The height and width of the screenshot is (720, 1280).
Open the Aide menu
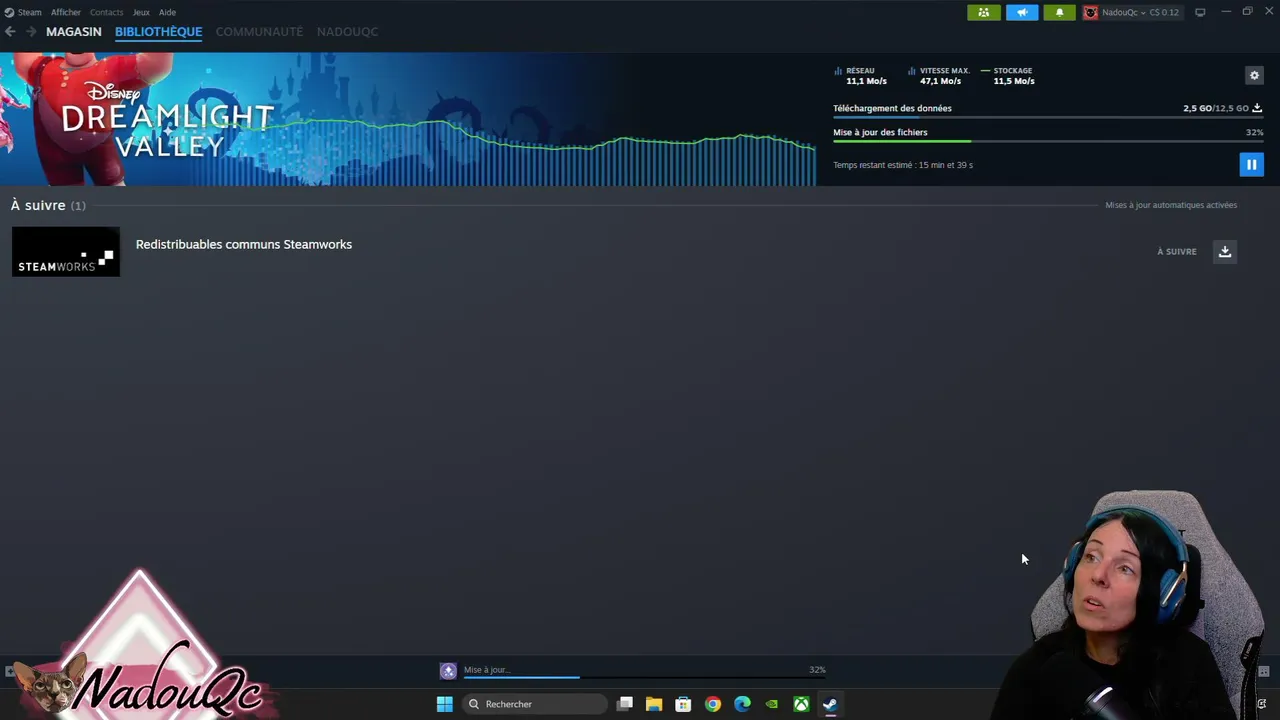click(167, 12)
